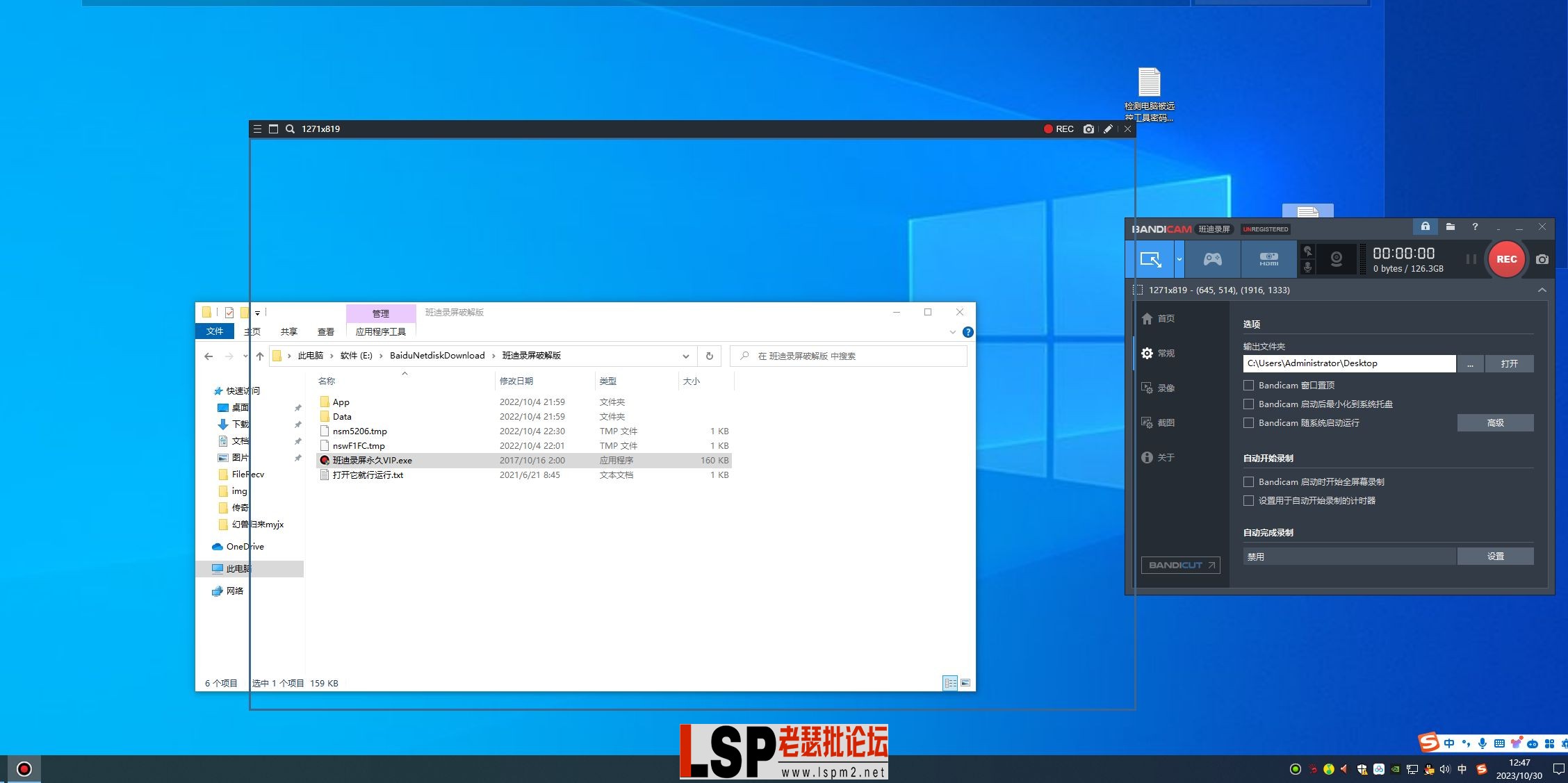Toggle mouse cursor effect icon in Bandicam
The image size is (1568, 783).
pyautogui.click(x=1307, y=252)
